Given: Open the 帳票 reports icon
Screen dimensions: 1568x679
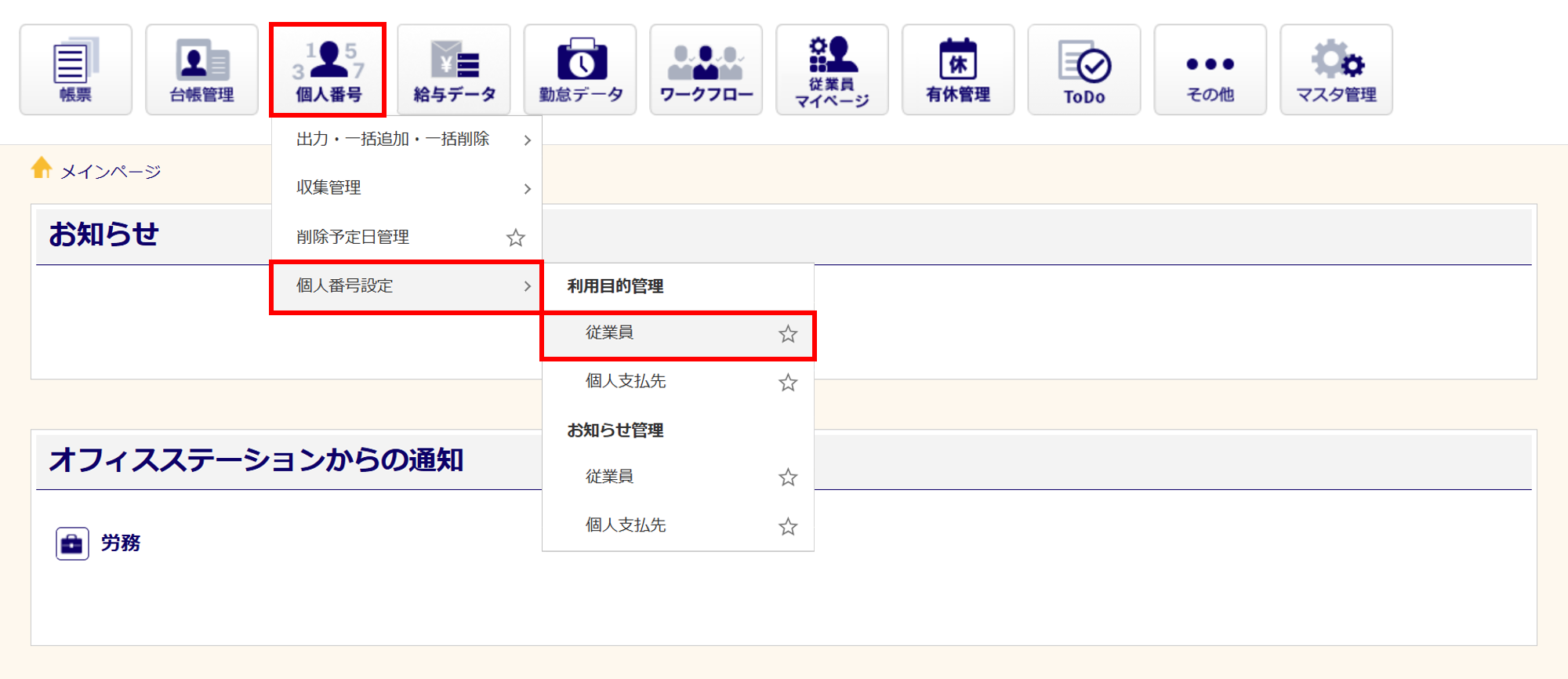Looking at the screenshot, I should click(75, 70).
